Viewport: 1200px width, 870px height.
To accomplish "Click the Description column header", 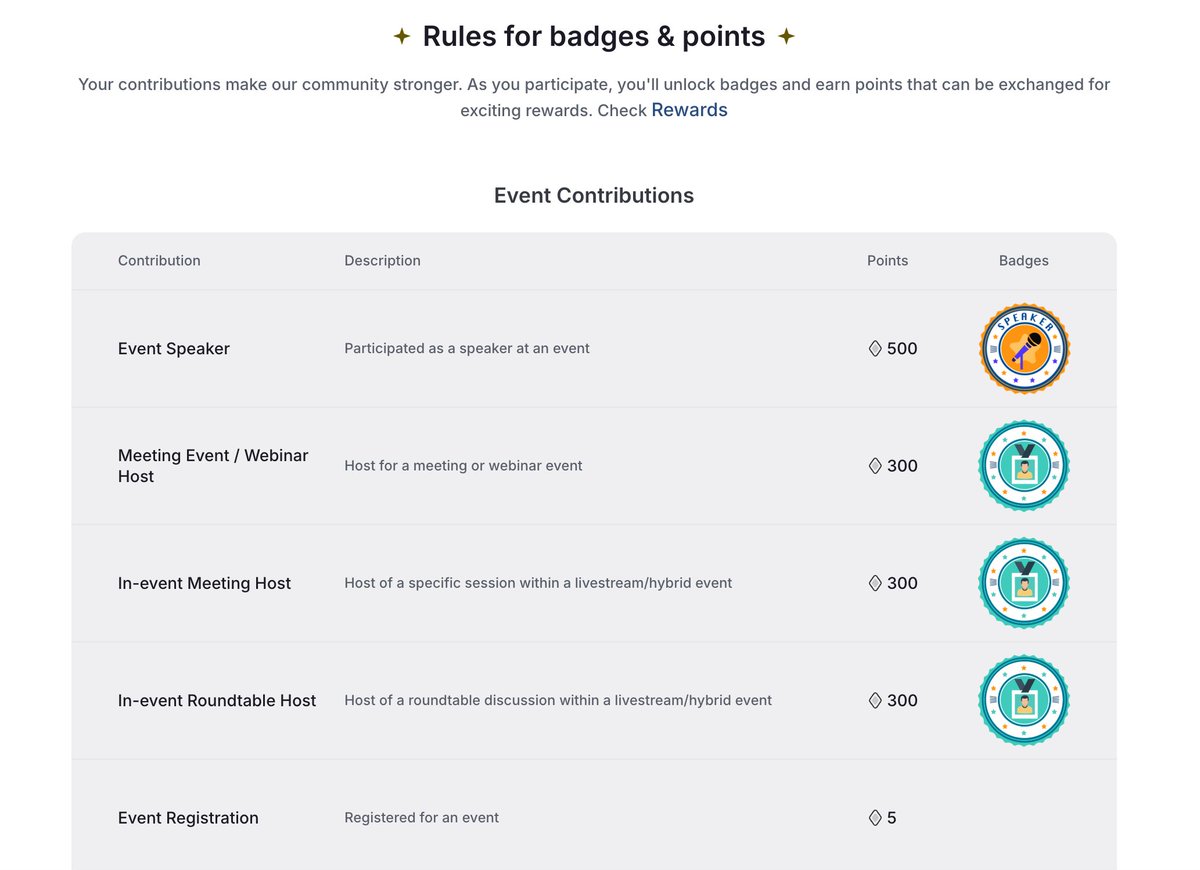I will coord(382,261).
